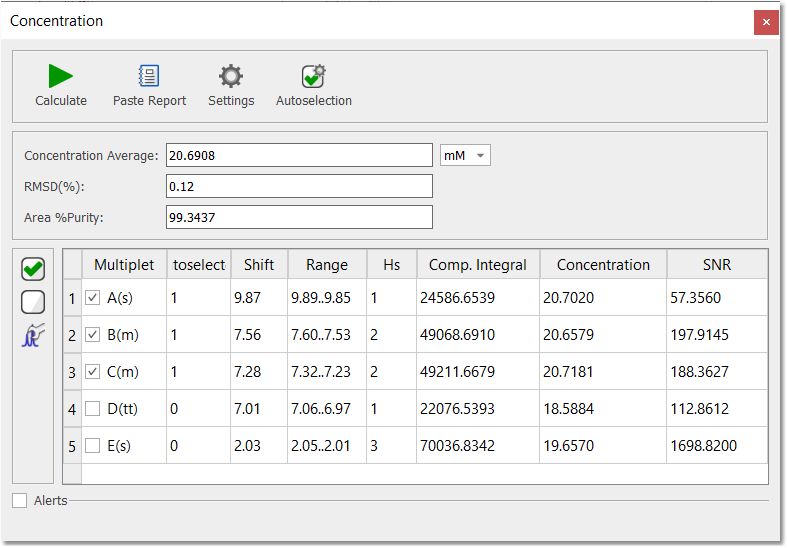Run the Calculate green play icon
The height and width of the screenshot is (548, 787).
[61, 76]
